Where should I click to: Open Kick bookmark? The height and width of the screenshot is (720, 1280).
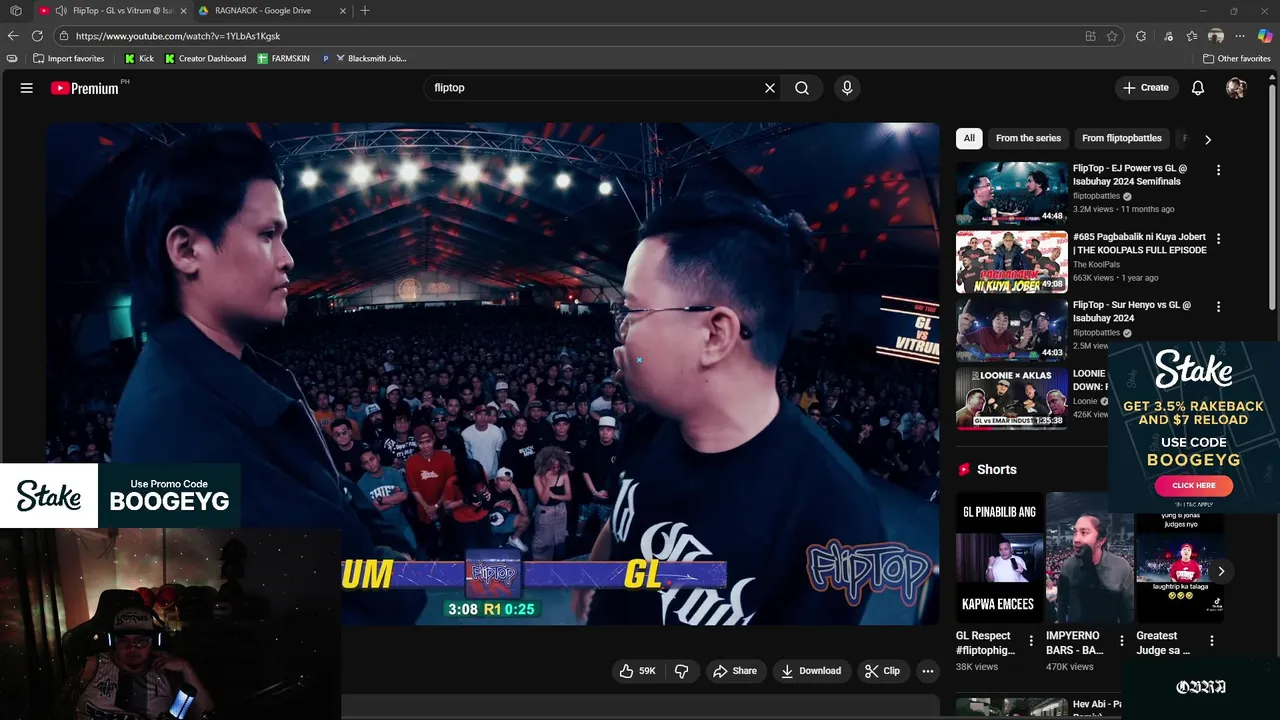(x=139, y=59)
